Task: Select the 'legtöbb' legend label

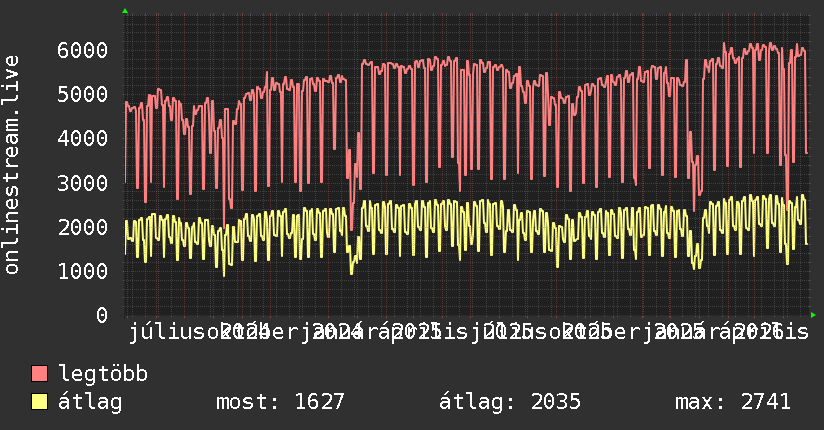Action: click(x=103, y=374)
